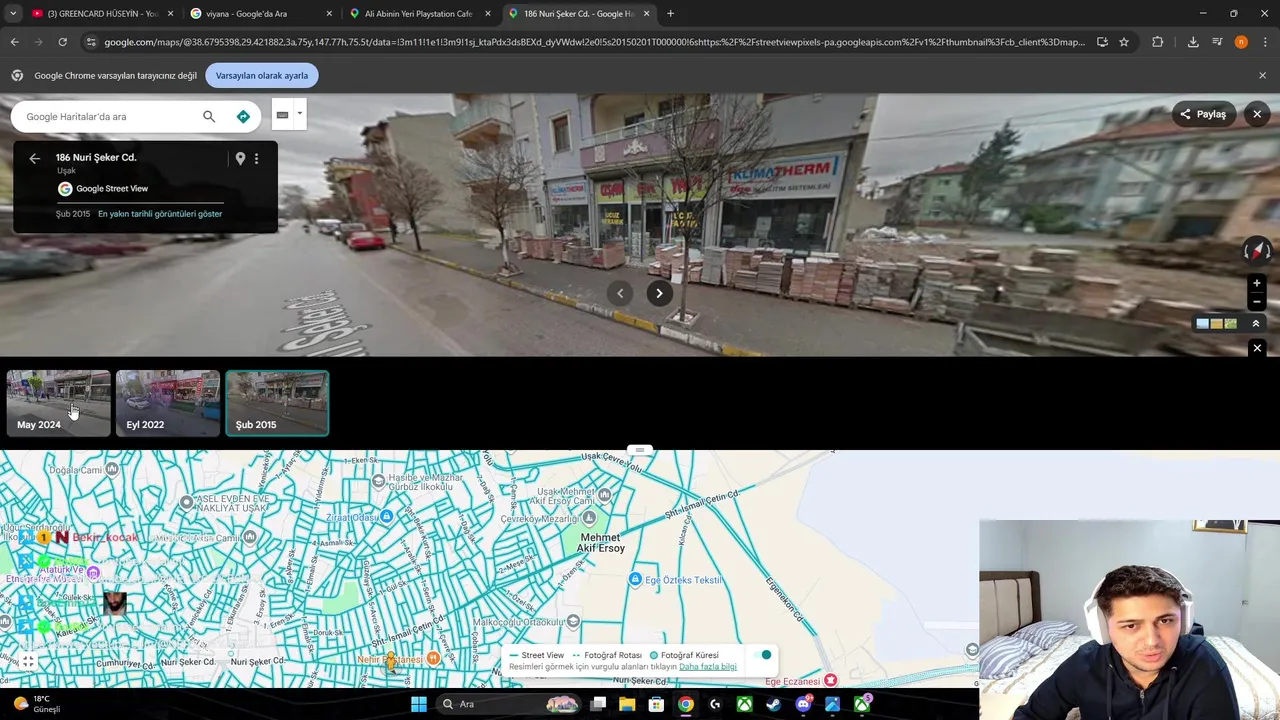
Task: Click the Google Street View label
Action: click(x=112, y=188)
